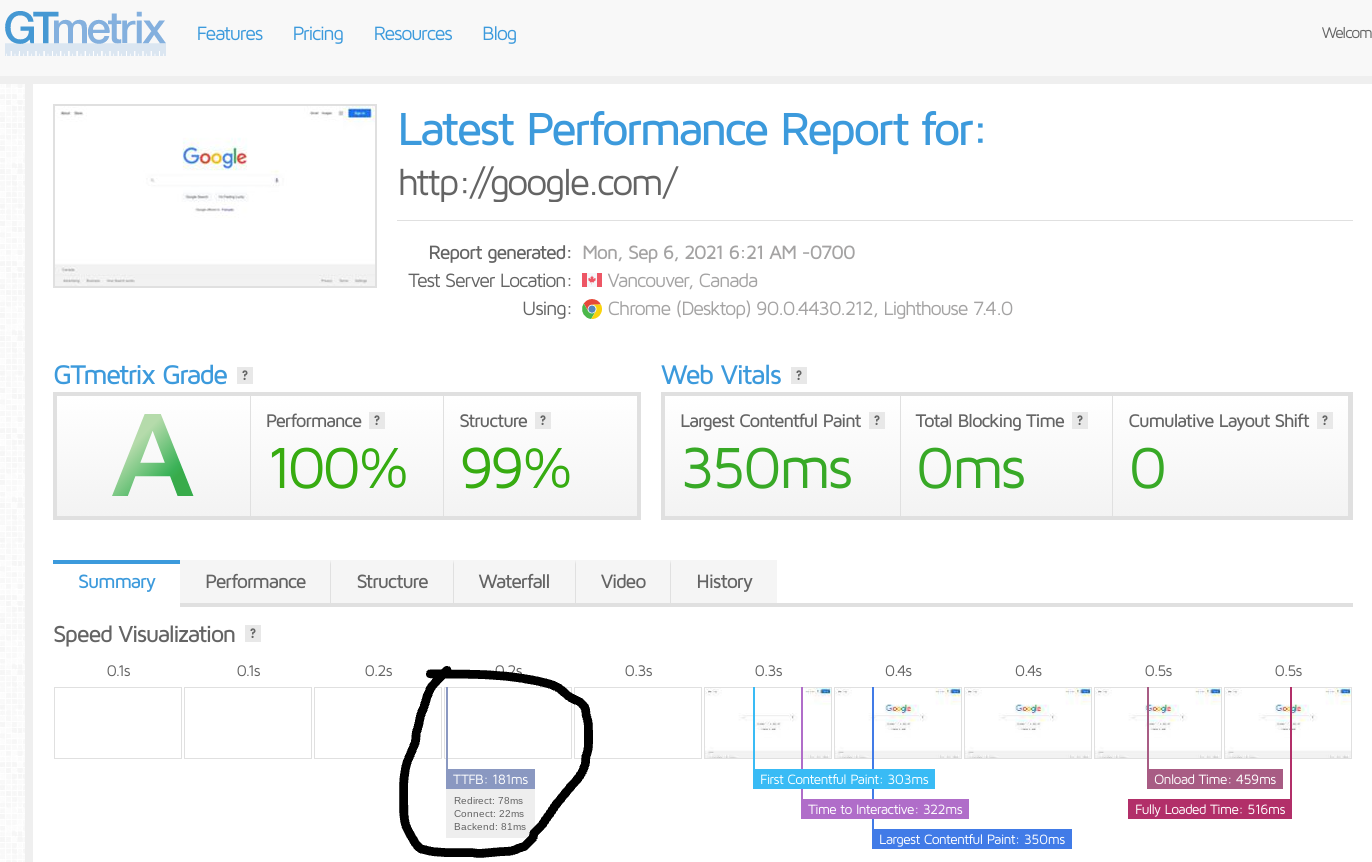The width and height of the screenshot is (1372, 862).
Task: Click the TTFB: 181ms timeline marker
Action: (490, 779)
